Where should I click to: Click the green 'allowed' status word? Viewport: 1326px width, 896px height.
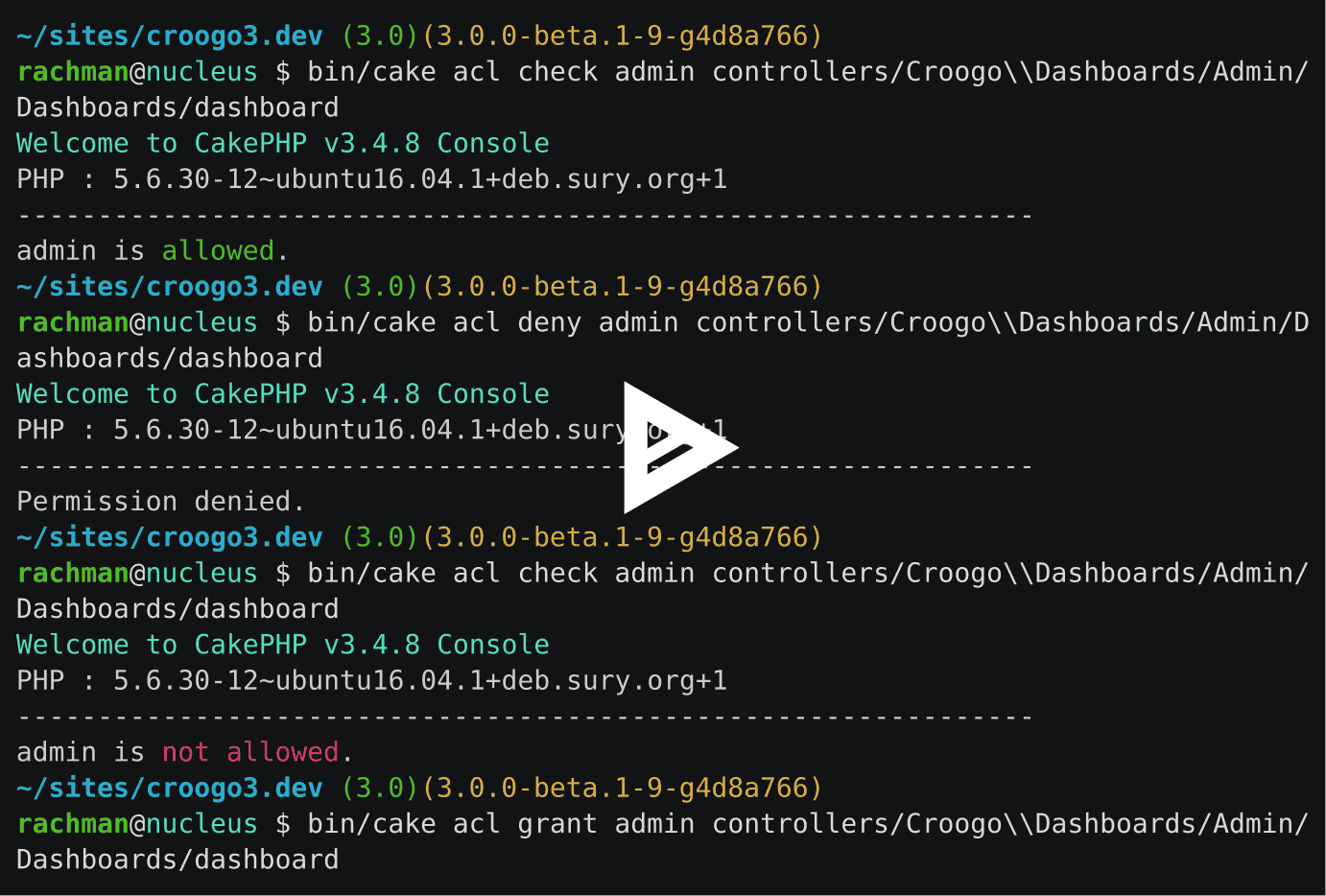218,251
